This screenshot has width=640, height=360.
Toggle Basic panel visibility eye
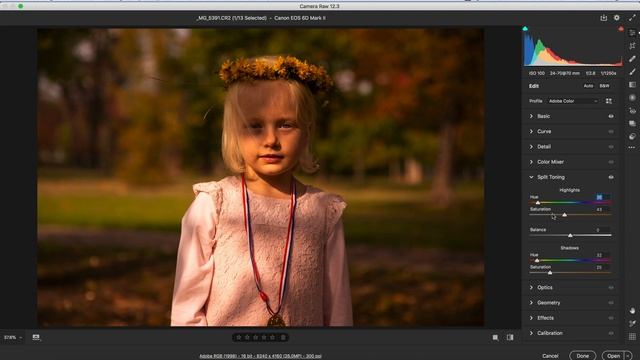(611, 116)
